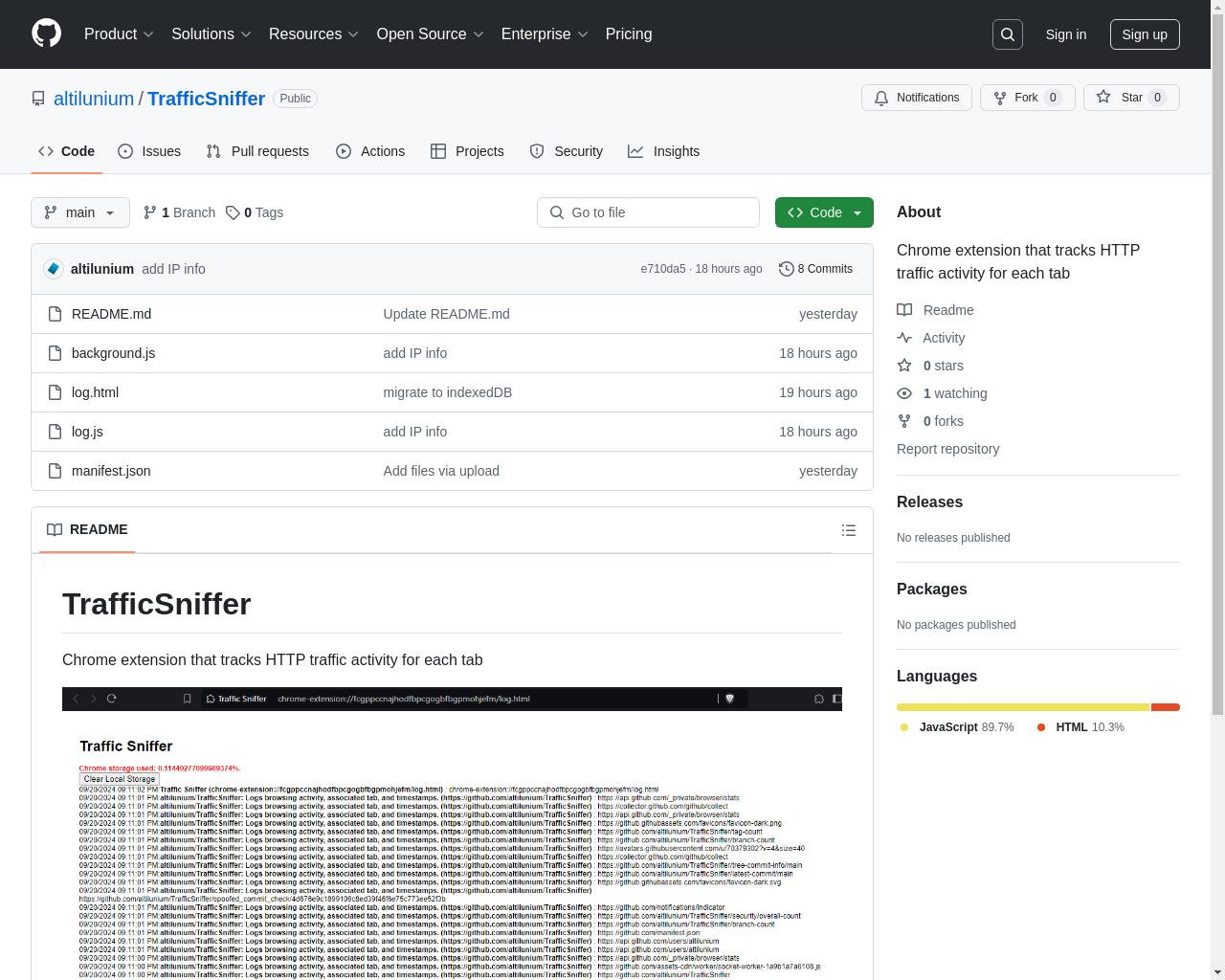Select the repository icon beside altilunium
The width and height of the screenshot is (1225, 980).
tap(38, 99)
